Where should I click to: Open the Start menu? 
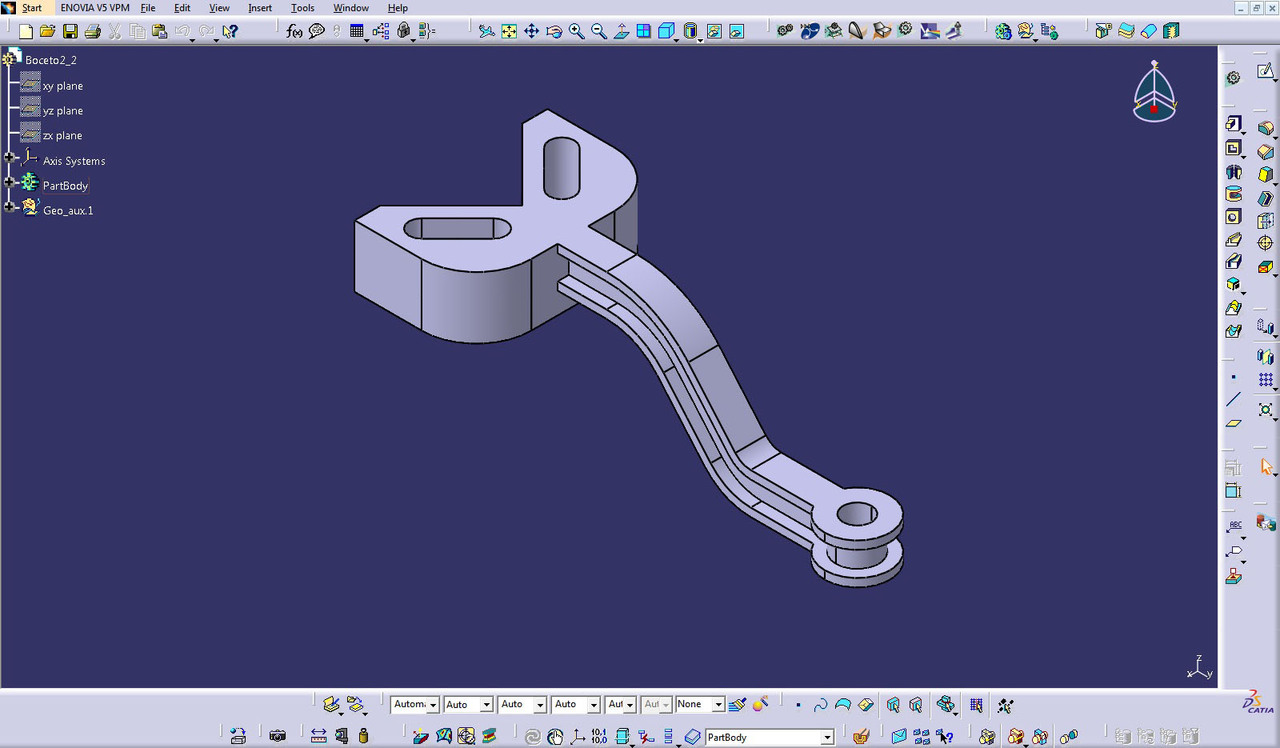[x=32, y=8]
